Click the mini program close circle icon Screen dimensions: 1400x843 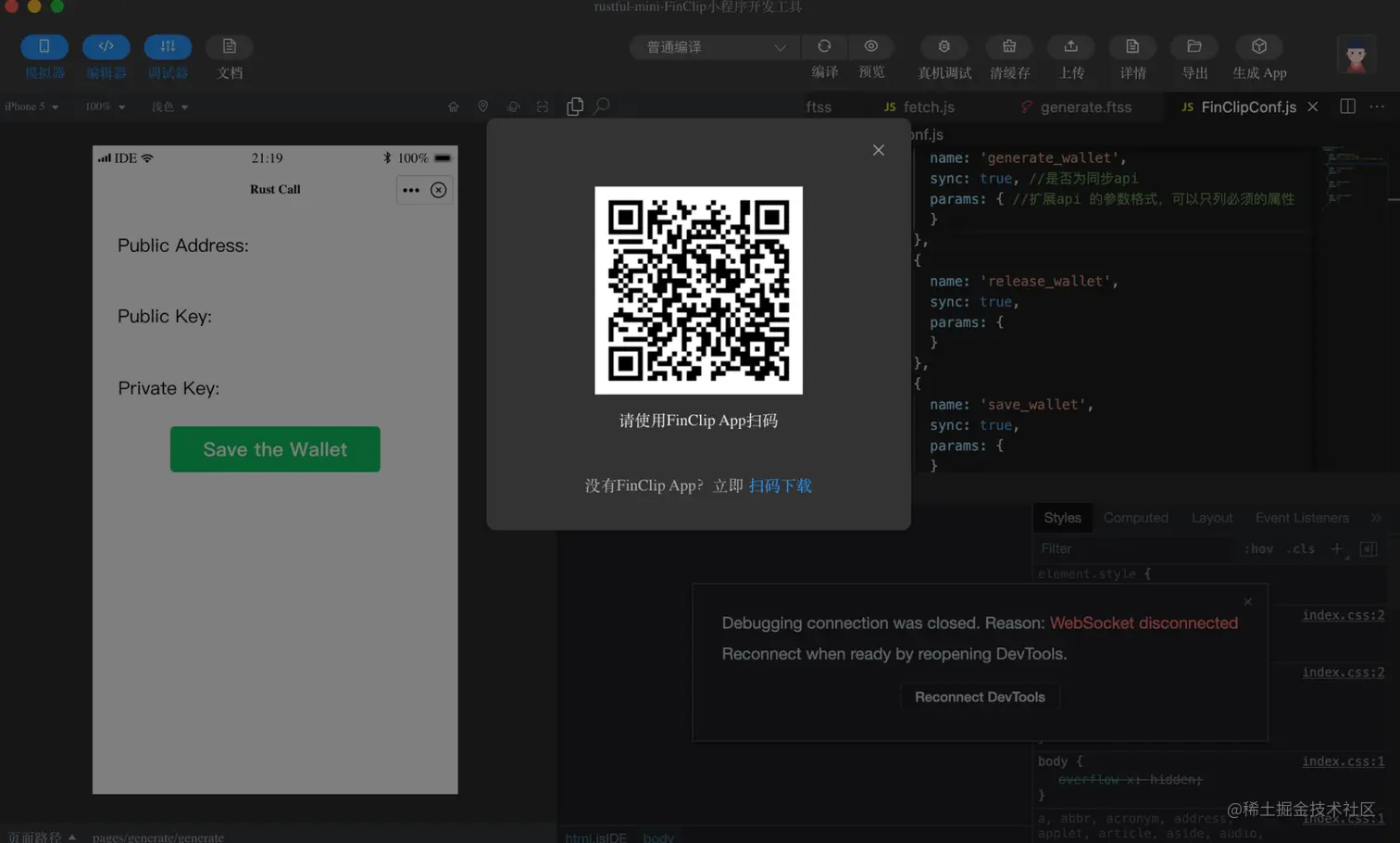point(439,190)
